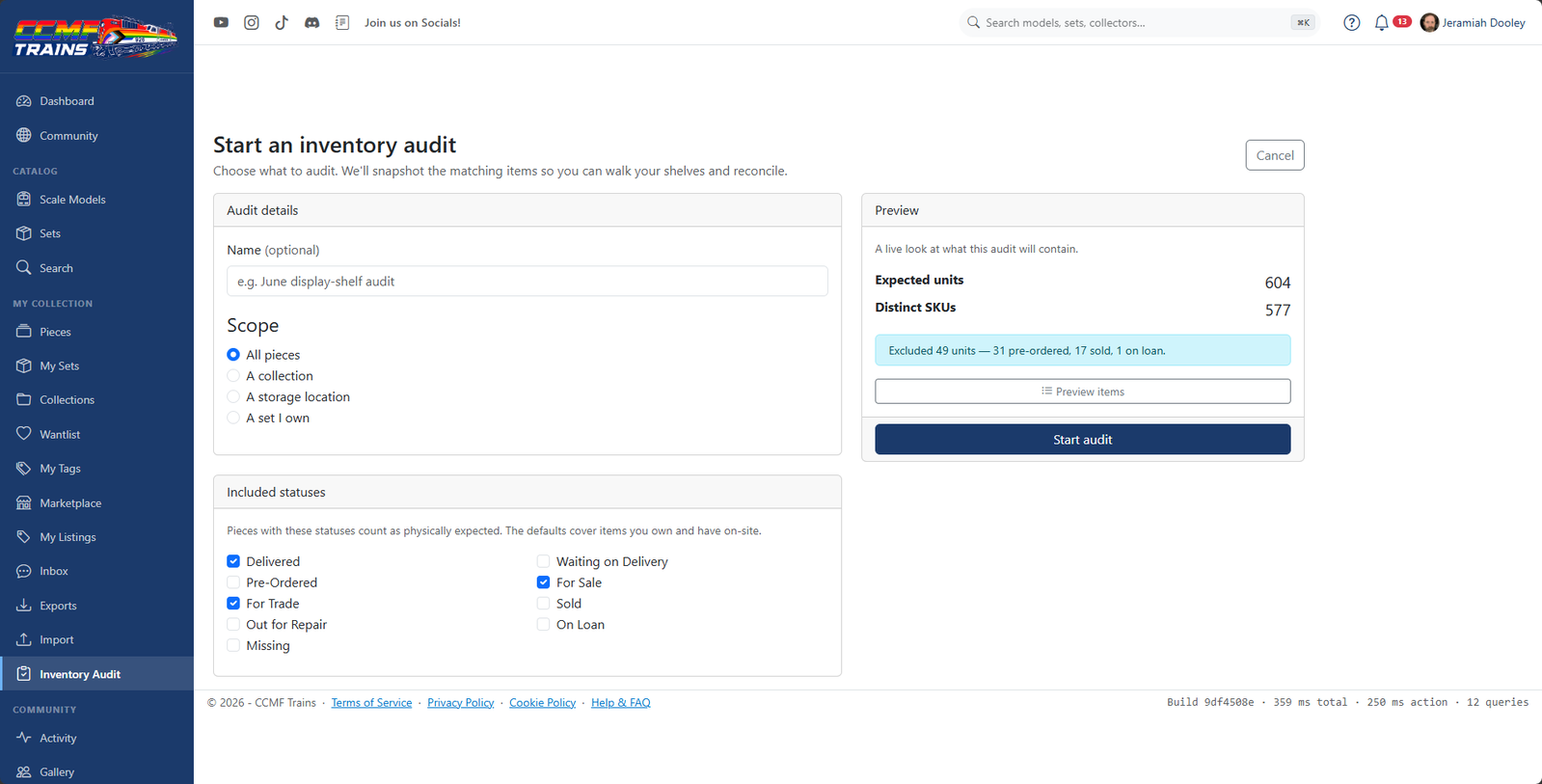Image resolution: width=1542 pixels, height=784 pixels.
Task: Open the TikTok social icon
Action: (x=282, y=22)
